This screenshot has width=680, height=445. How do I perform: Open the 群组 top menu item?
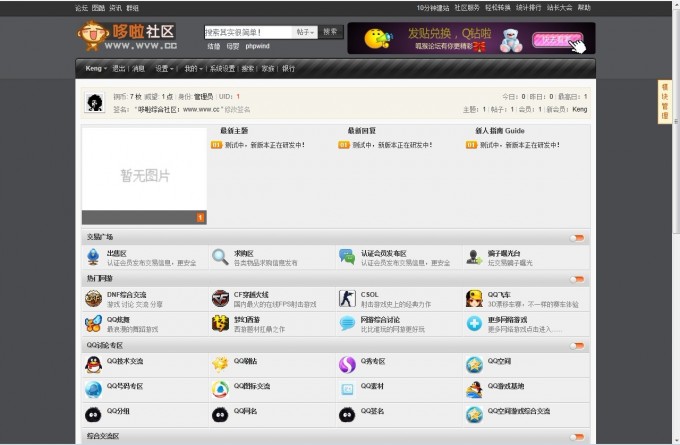pyautogui.click(x=132, y=8)
